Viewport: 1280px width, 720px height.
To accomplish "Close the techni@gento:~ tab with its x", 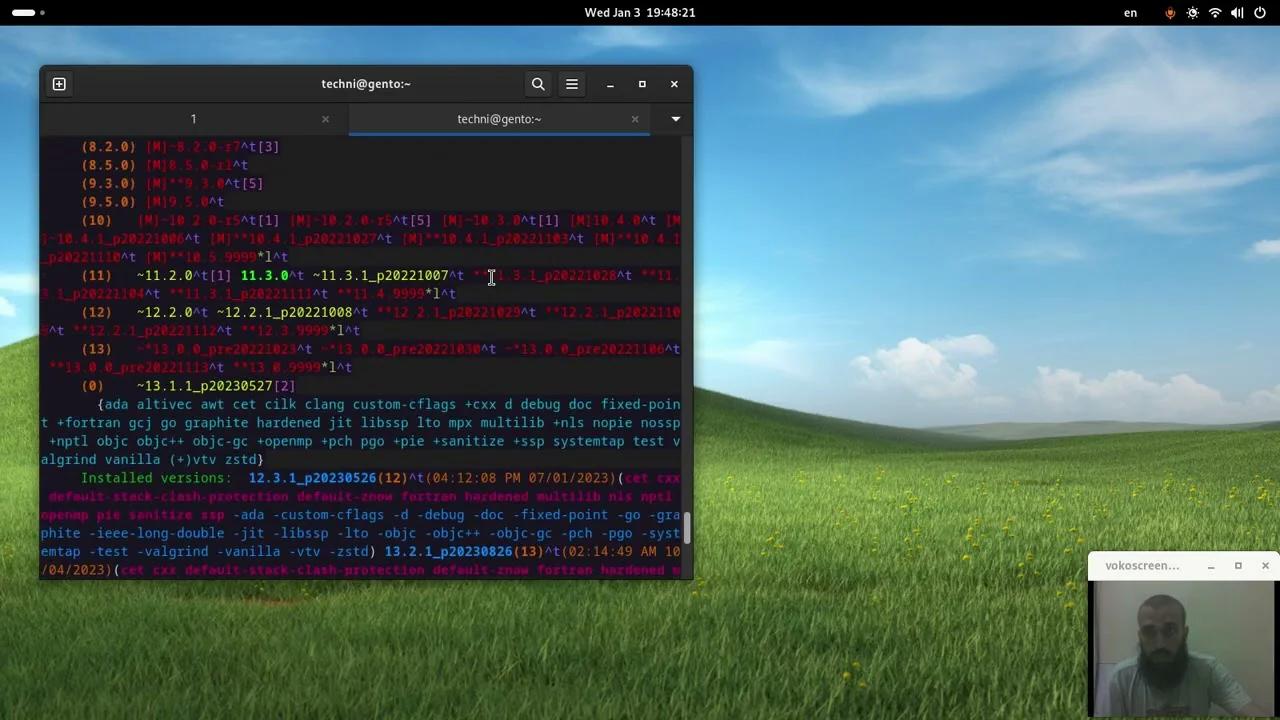I will tap(634, 119).
